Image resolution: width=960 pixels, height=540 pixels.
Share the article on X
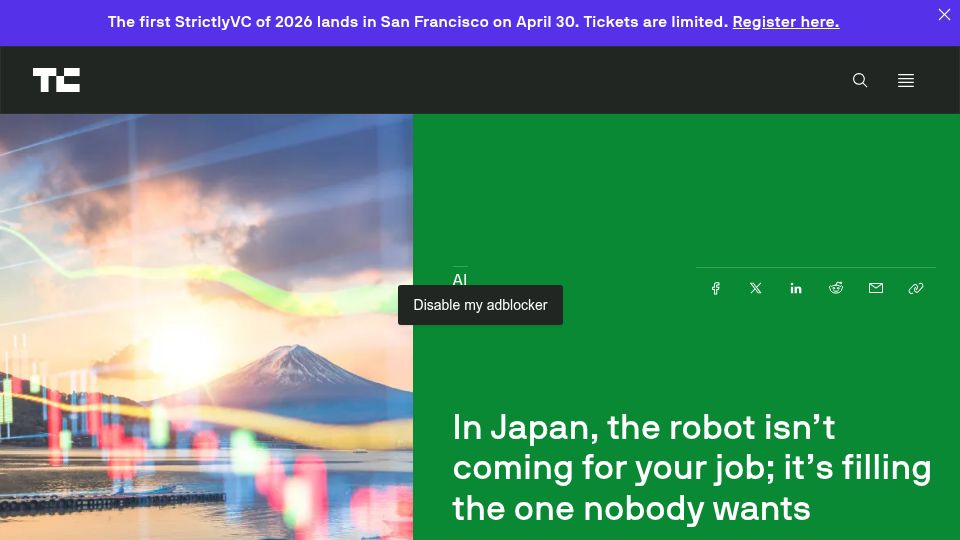point(756,288)
